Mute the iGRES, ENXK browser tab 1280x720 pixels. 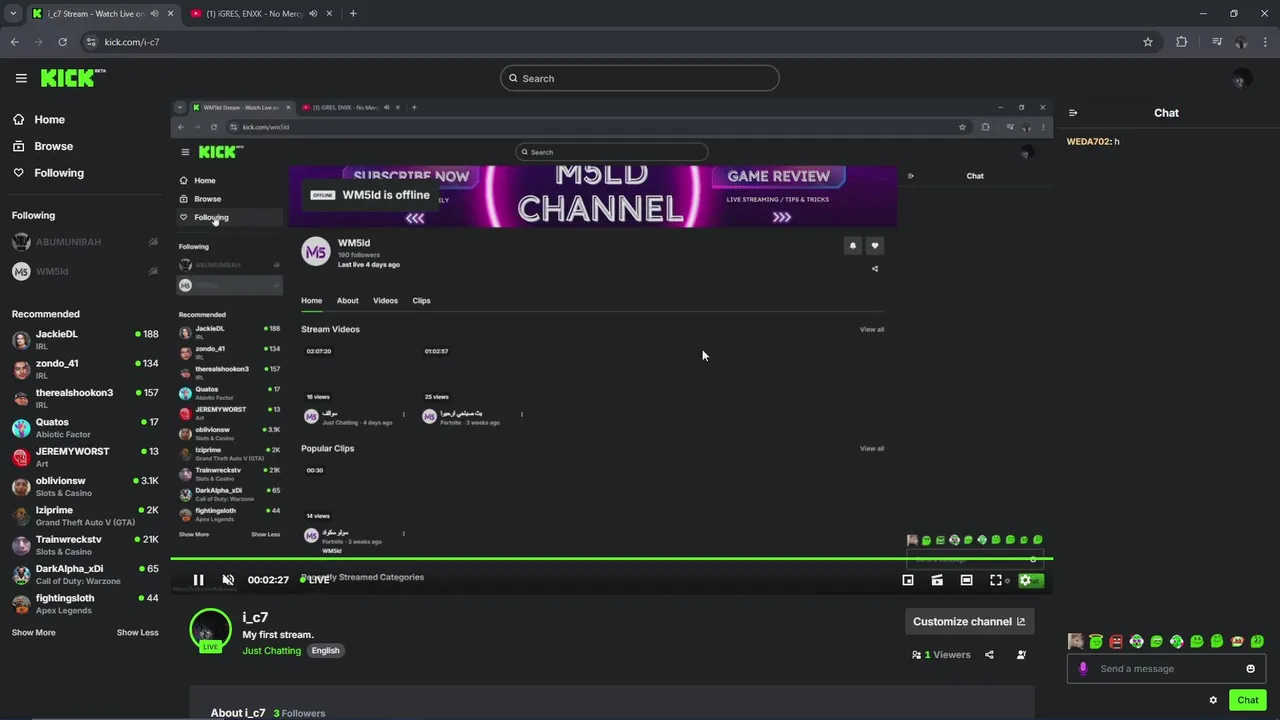point(313,14)
